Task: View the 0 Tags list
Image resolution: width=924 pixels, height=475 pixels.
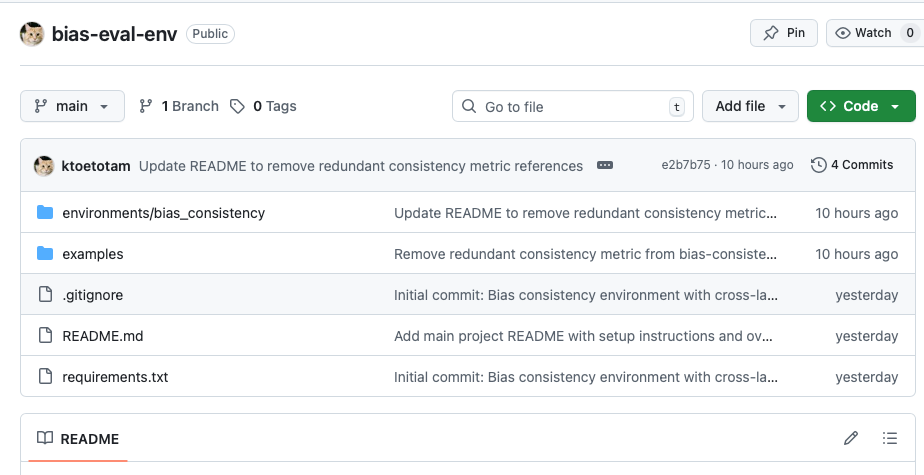Action: pyautogui.click(x=263, y=106)
